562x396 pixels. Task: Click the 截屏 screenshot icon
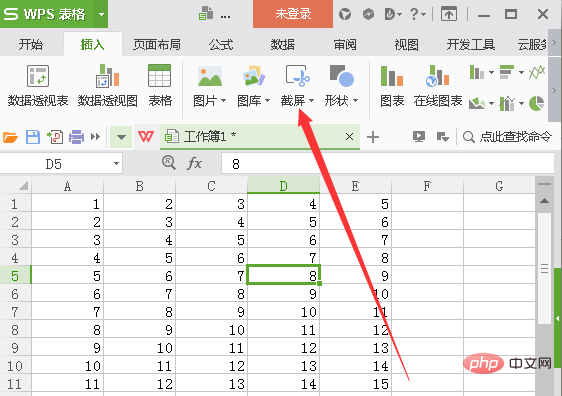[x=297, y=76]
